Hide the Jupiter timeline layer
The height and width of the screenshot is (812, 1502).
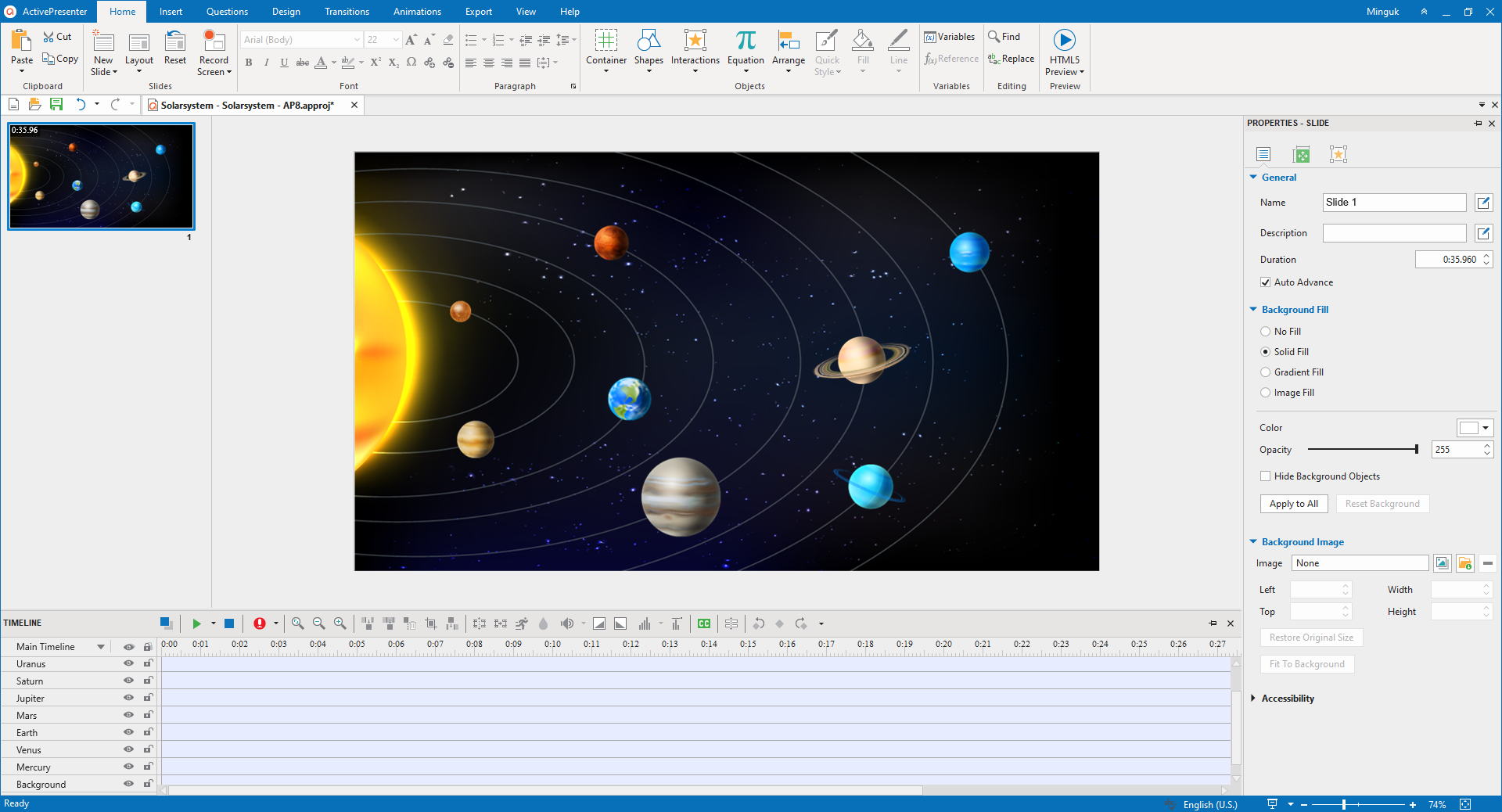tap(128, 698)
